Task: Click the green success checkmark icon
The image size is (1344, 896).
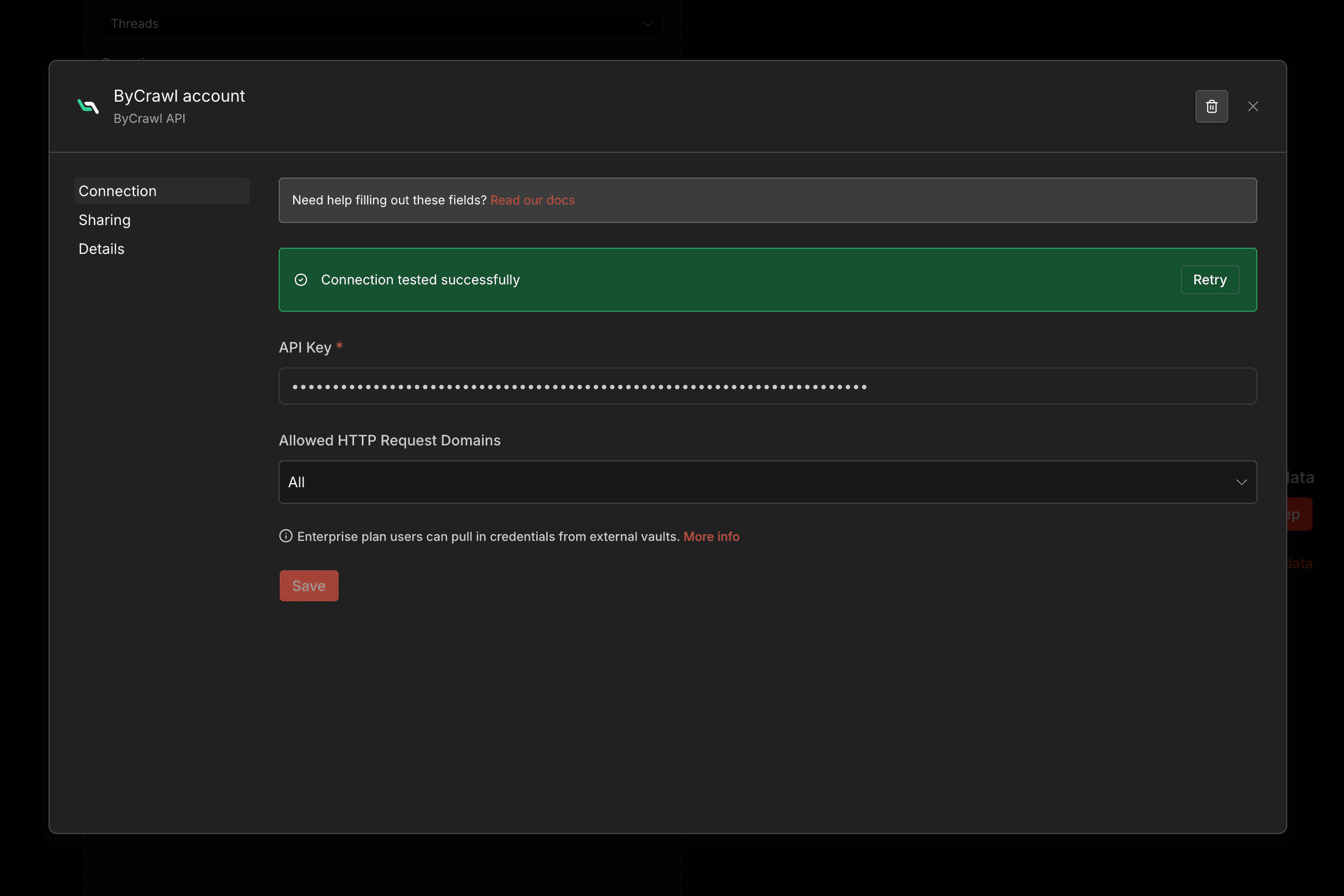Action: pos(300,279)
